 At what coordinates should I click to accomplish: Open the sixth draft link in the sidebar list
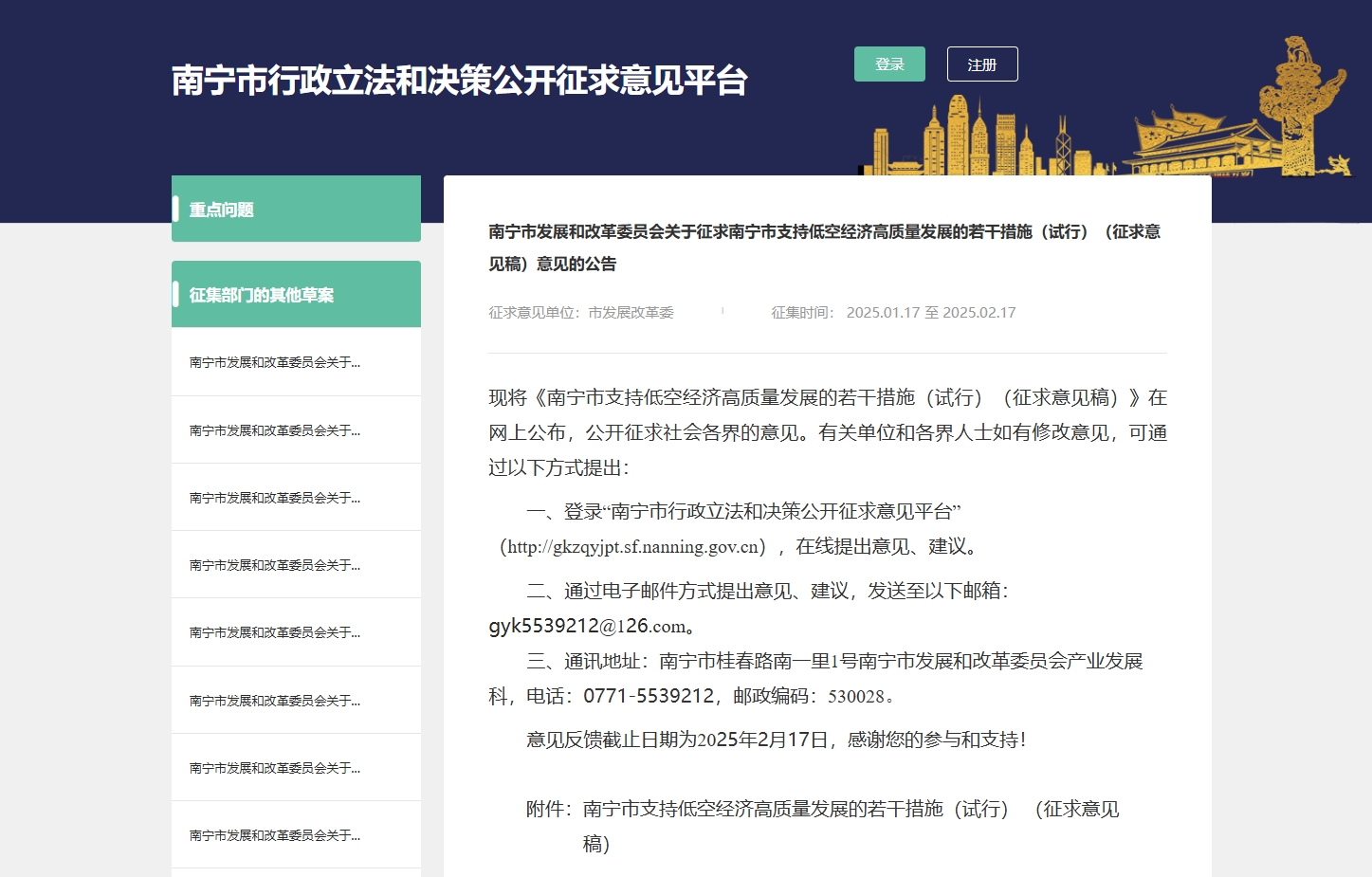pos(275,701)
